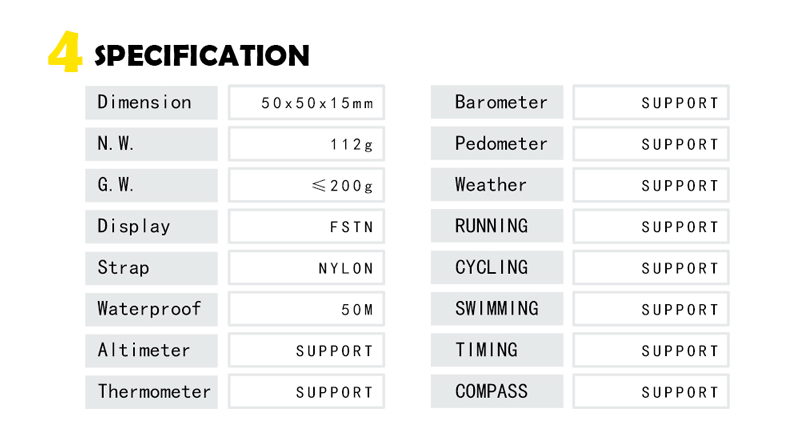Click the FSTN value field
This screenshot has height=436, width=800.
306,227
